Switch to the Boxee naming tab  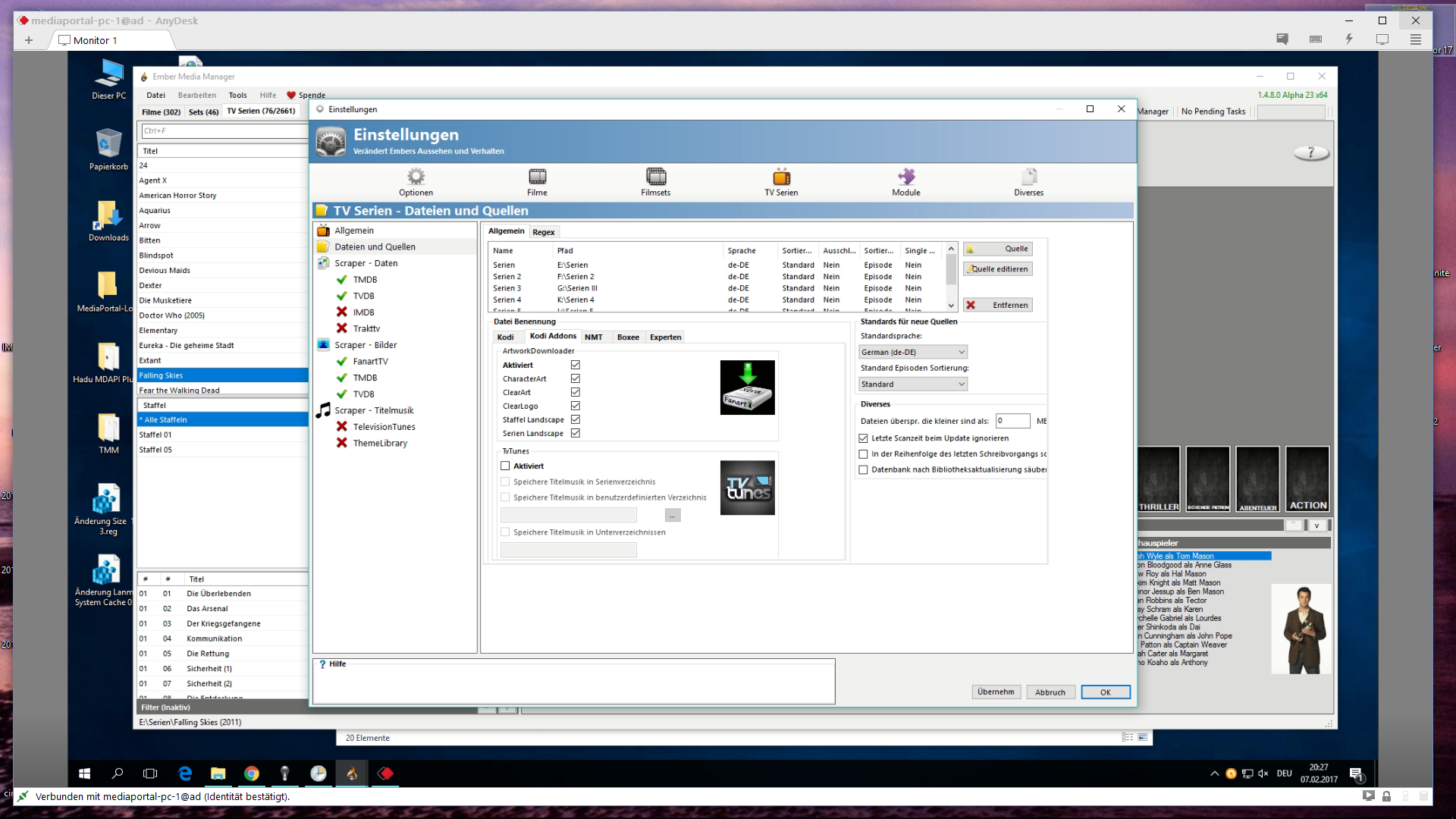pyautogui.click(x=628, y=337)
